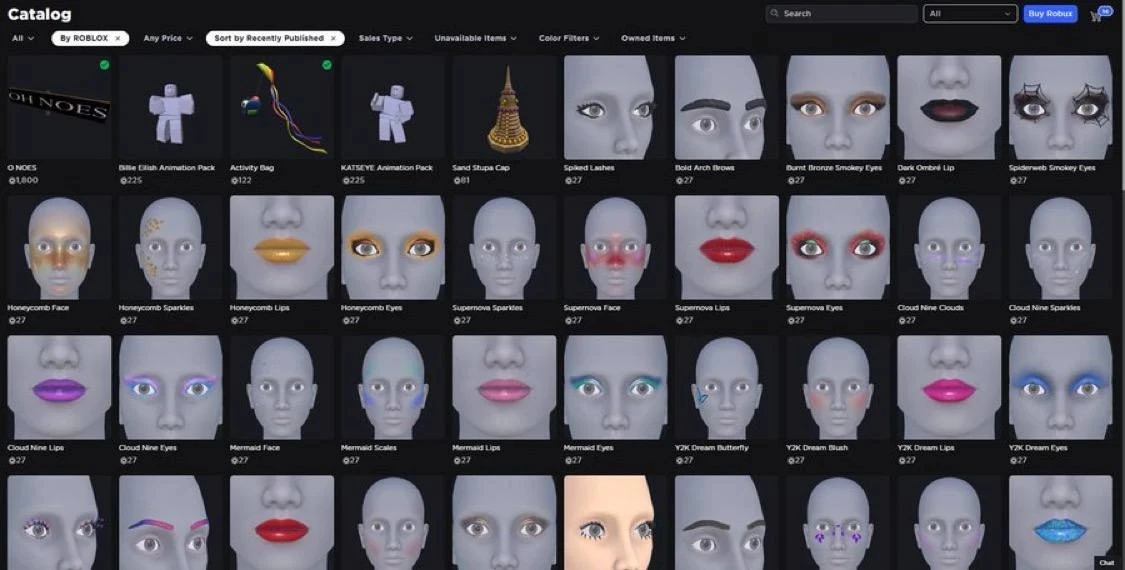Click the Sand Stupa Cap title link
Screen dimensions: 1125x570
pos(481,168)
